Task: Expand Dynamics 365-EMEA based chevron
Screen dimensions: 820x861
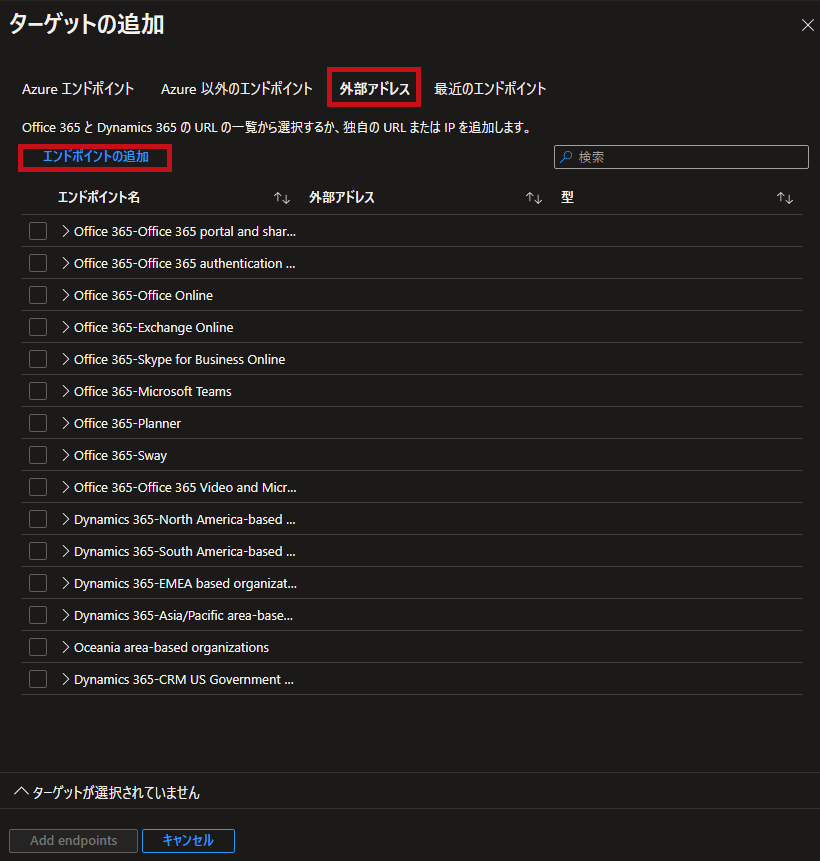Action: pos(65,583)
